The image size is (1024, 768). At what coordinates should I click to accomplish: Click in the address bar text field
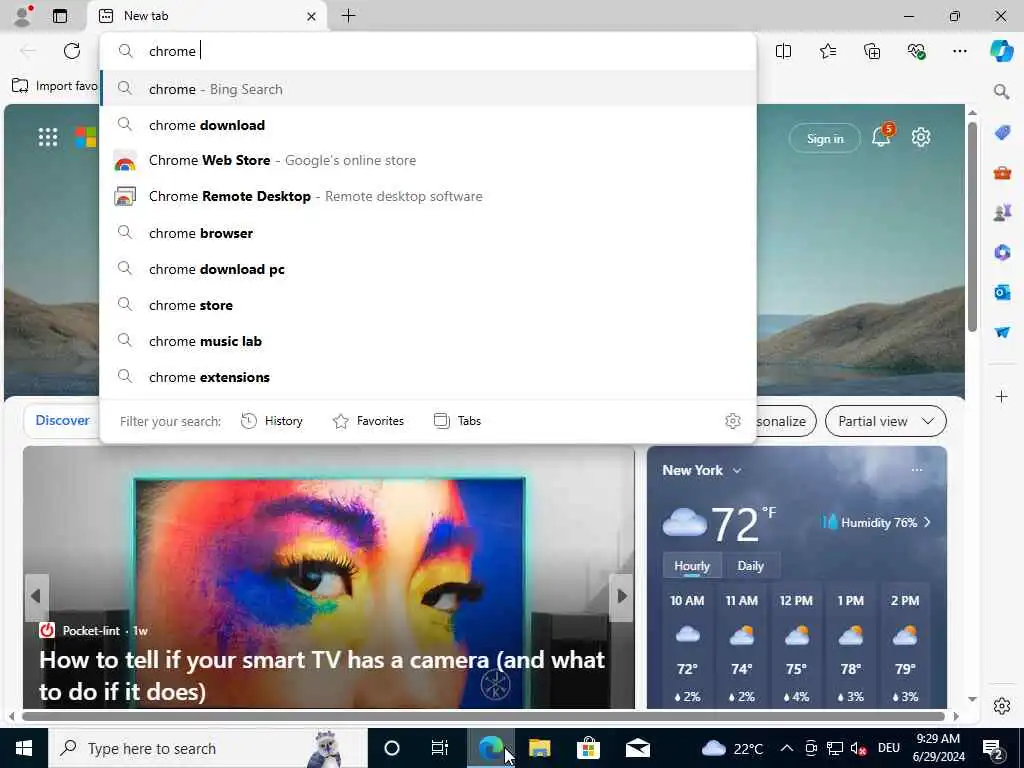point(428,51)
